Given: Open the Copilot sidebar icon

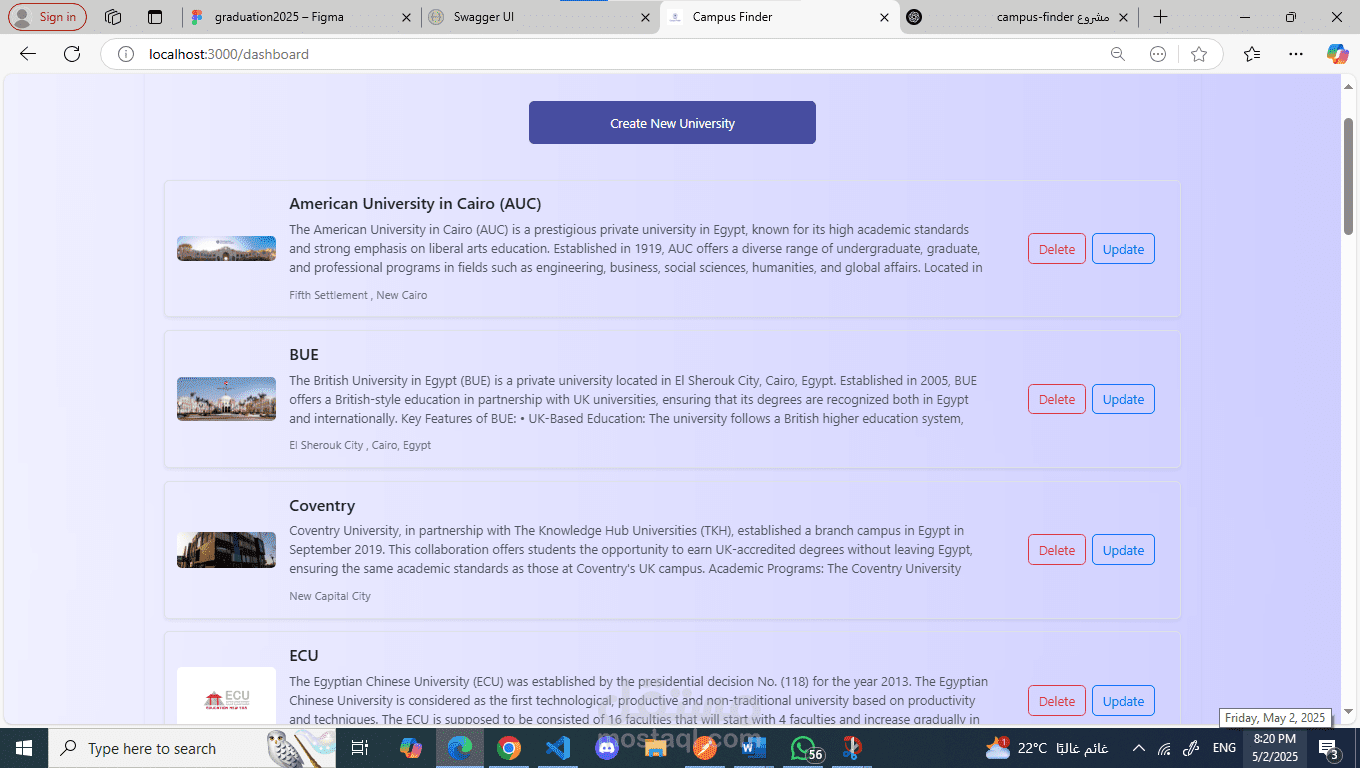Looking at the screenshot, I should [x=1337, y=54].
